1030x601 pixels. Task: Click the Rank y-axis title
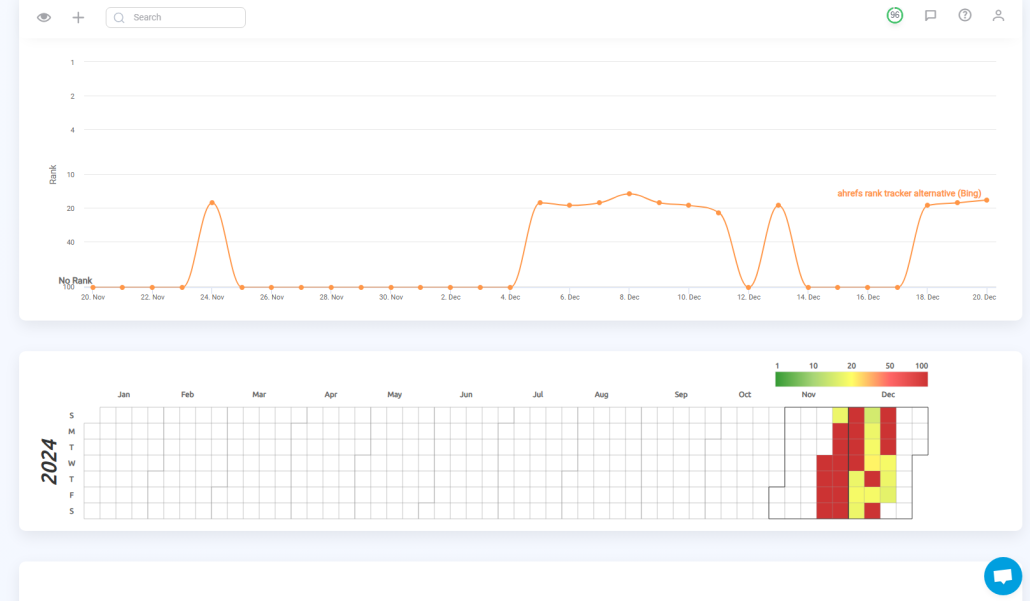53,174
